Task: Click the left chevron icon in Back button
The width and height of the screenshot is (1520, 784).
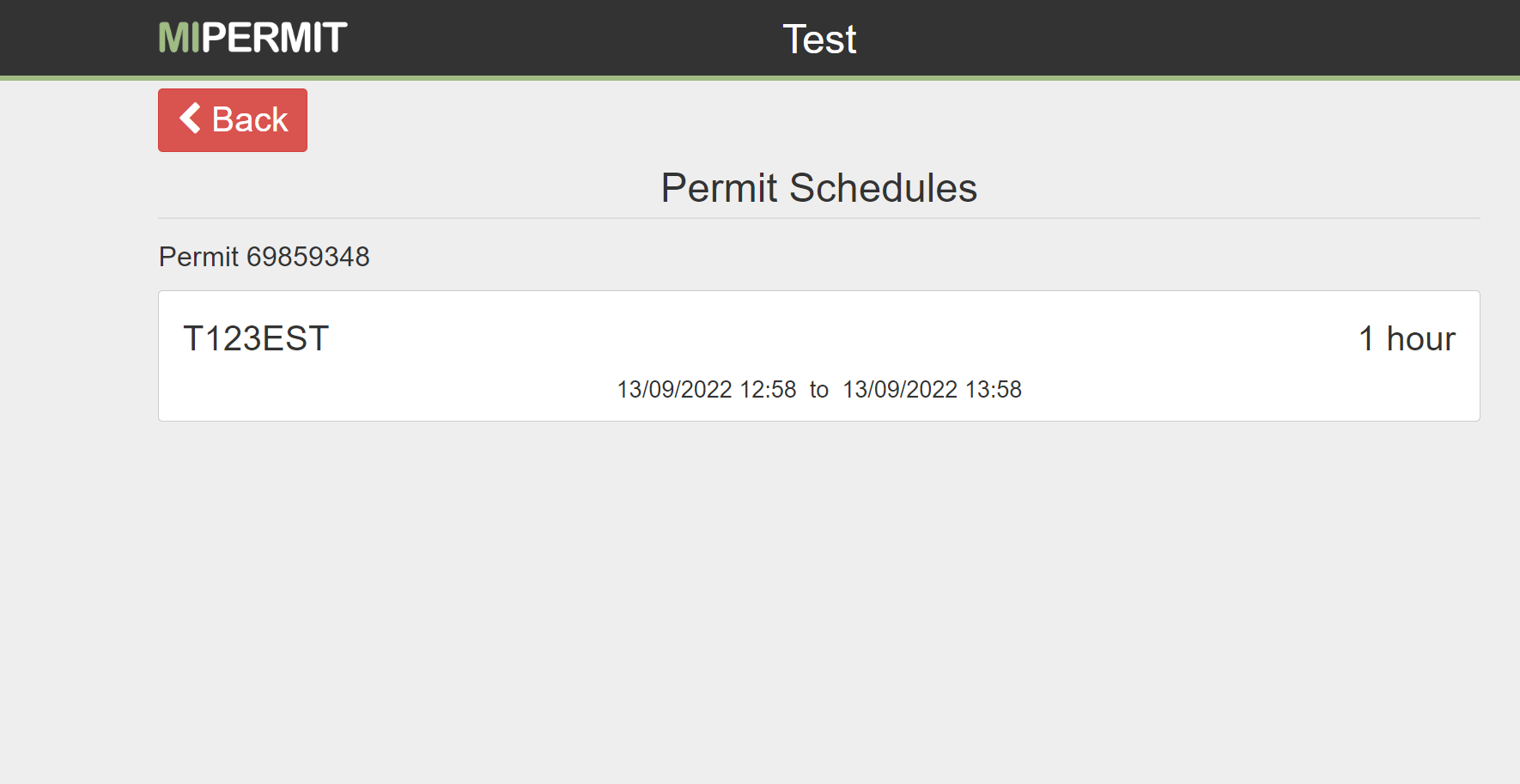Action: [190, 119]
